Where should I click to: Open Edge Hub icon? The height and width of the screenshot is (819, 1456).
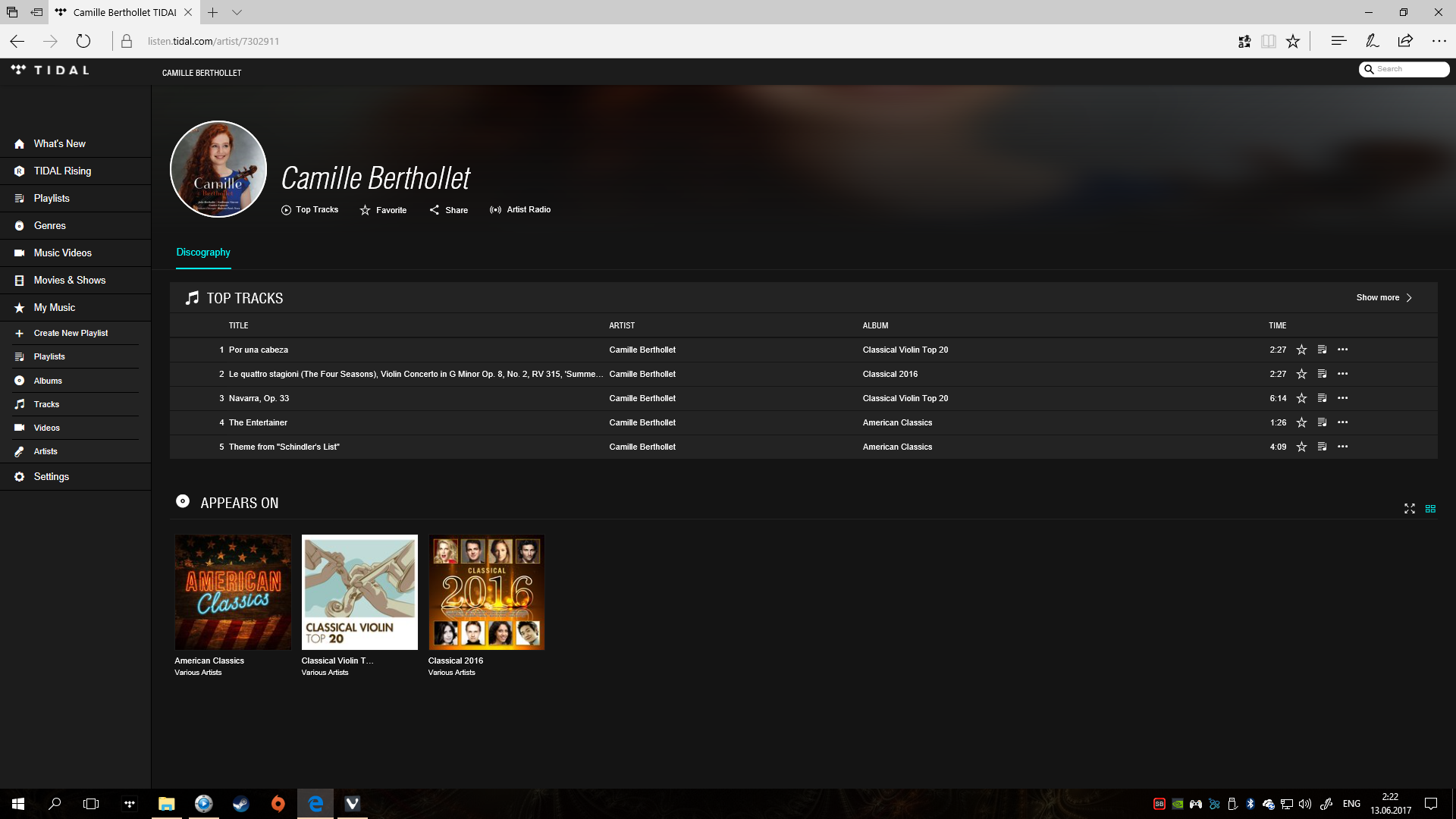[1338, 41]
